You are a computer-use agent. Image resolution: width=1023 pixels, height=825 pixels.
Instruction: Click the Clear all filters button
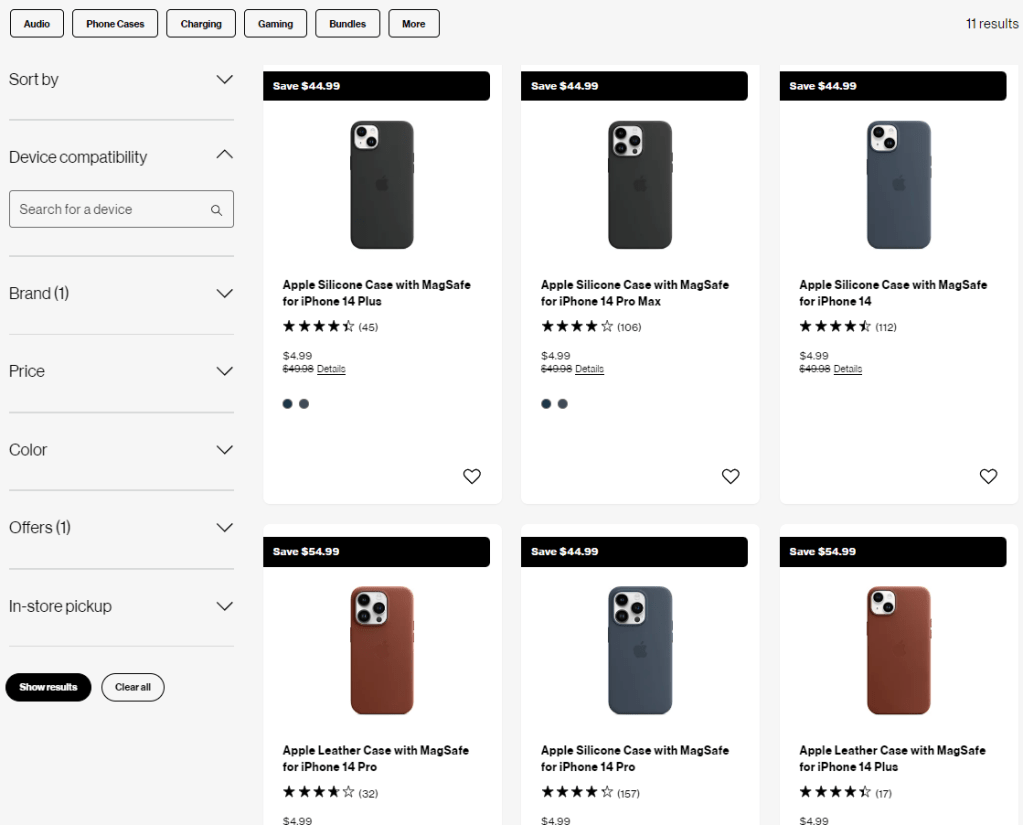133,687
